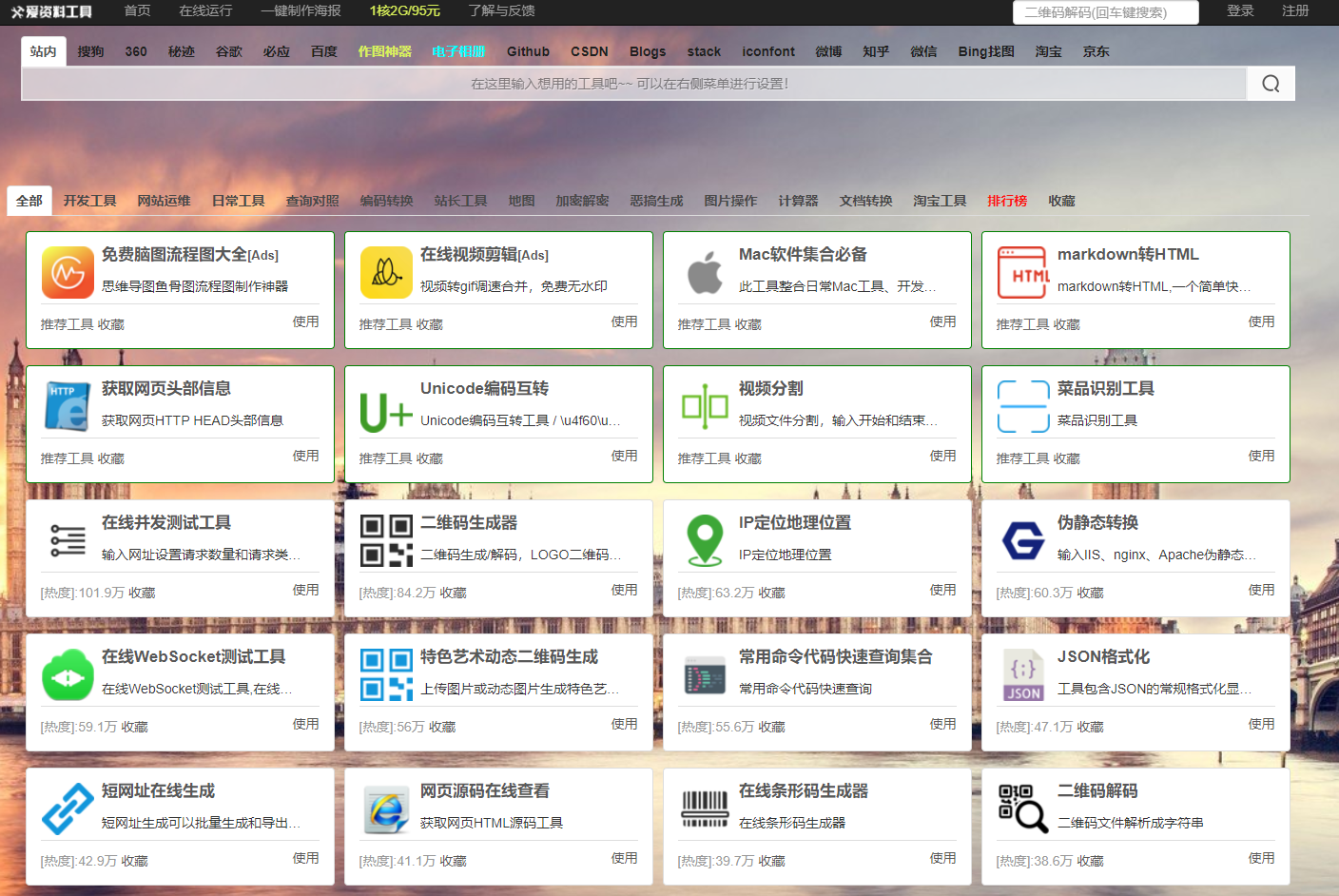Click 使用 on the markdown转HTML card

click(x=1262, y=321)
